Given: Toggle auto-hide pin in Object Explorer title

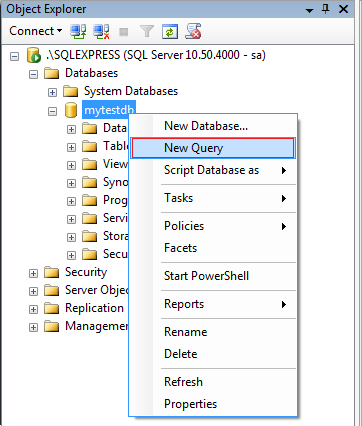Looking at the screenshot, I should coord(326,9).
